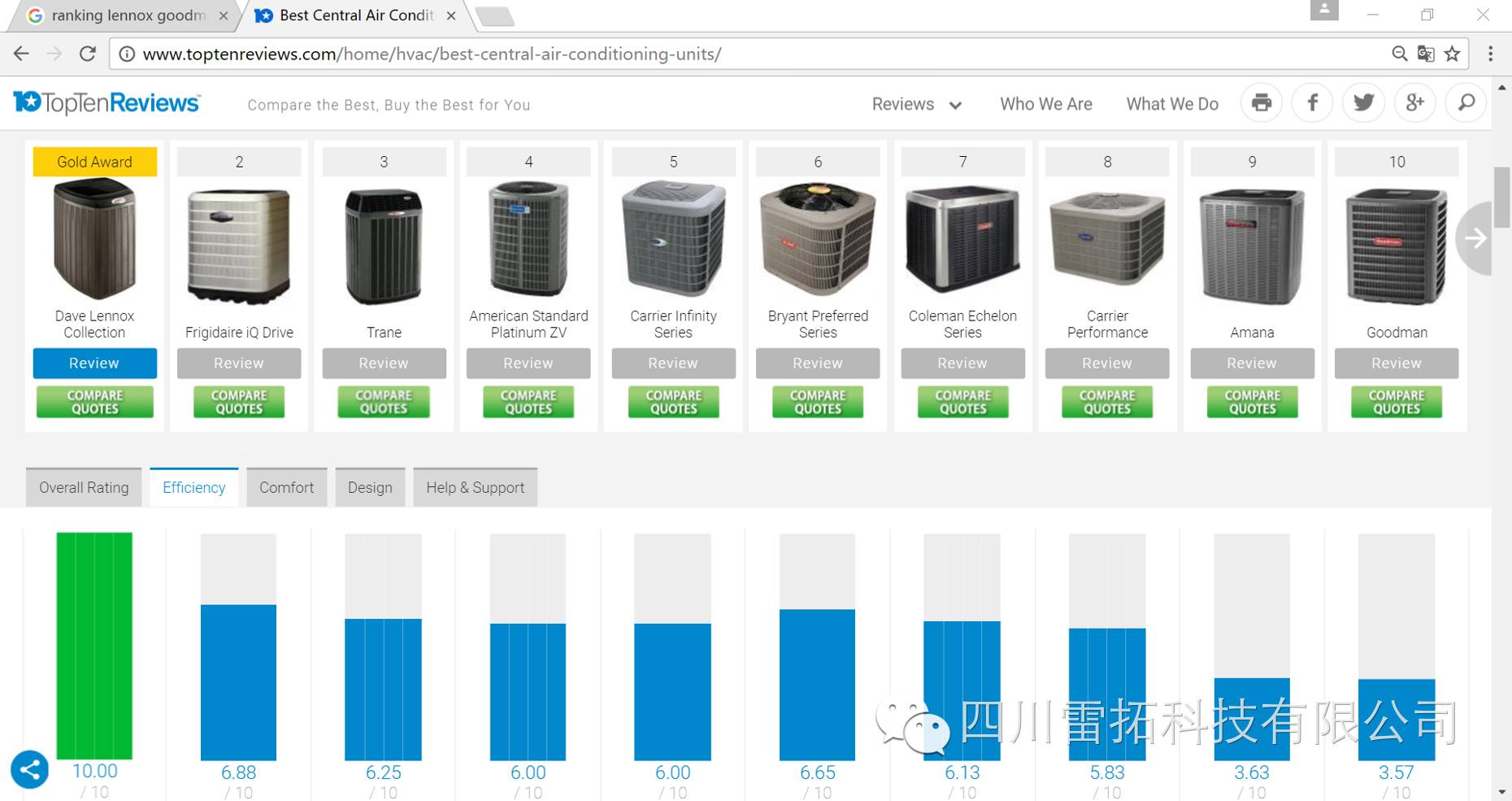The height and width of the screenshot is (801, 1512).
Task: Open a new browser tab
Action: point(493,15)
